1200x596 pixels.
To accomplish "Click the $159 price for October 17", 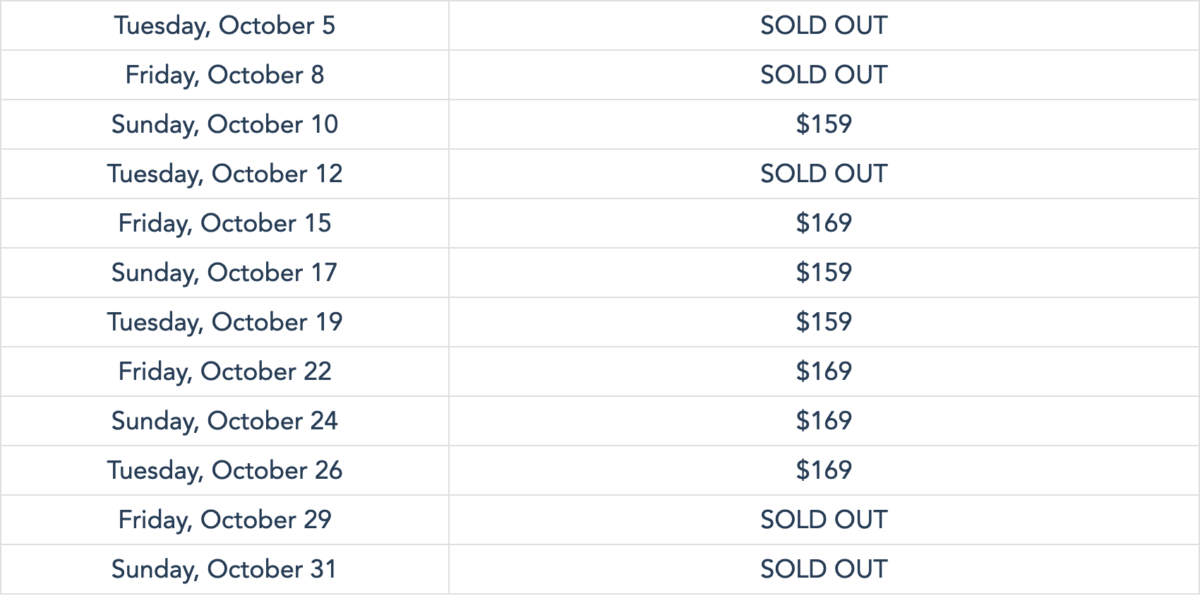I will [823, 272].
